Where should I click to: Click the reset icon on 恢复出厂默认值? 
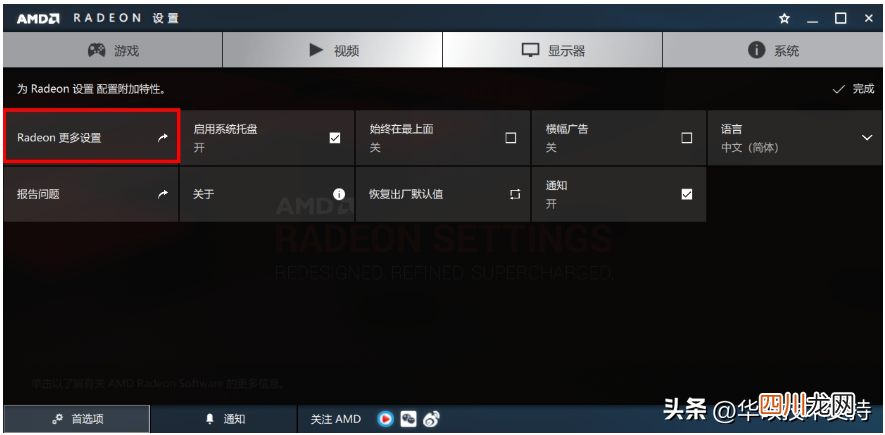click(x=515, y=194)
